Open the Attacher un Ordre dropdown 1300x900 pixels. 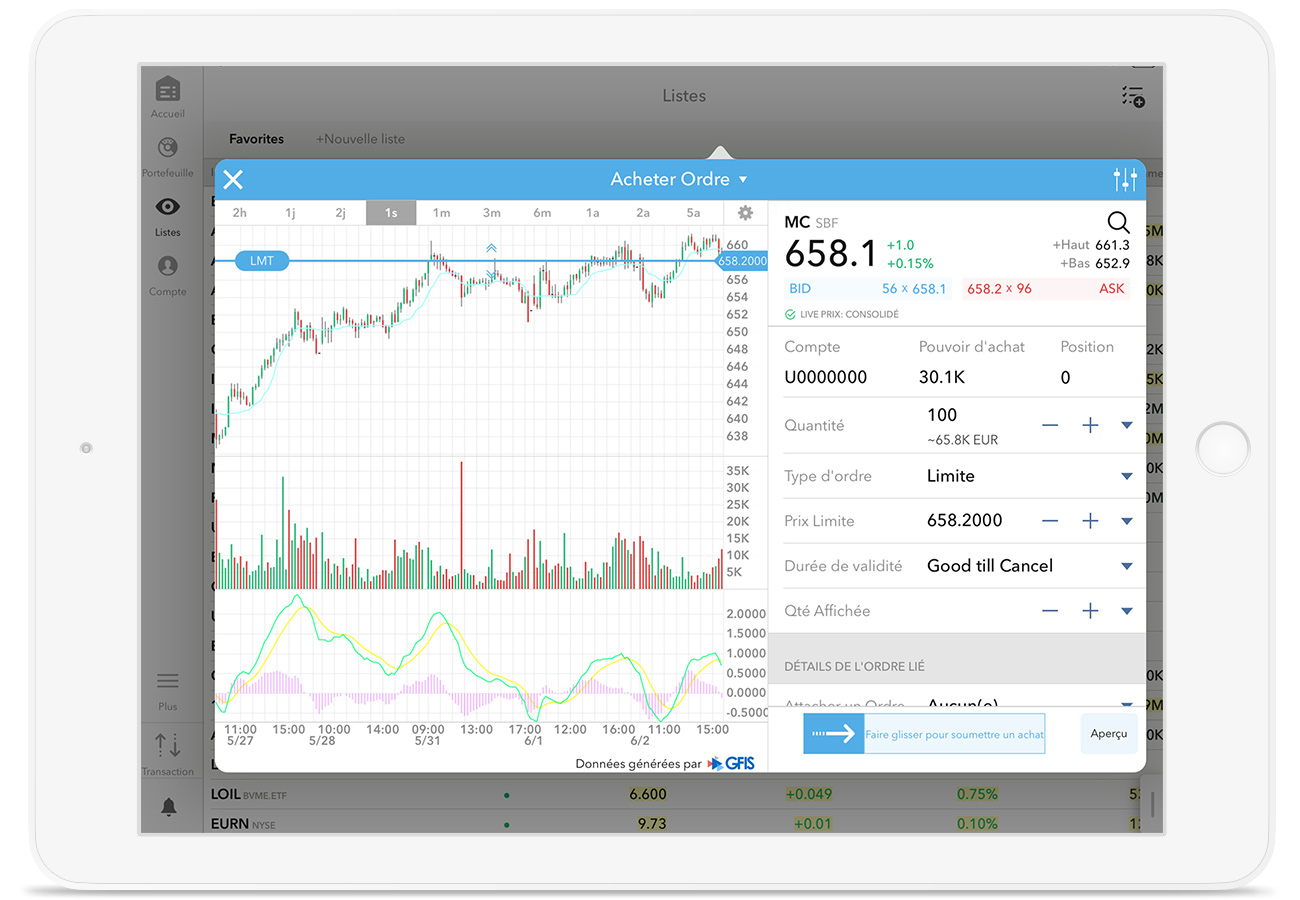[x=1127, y=704]
